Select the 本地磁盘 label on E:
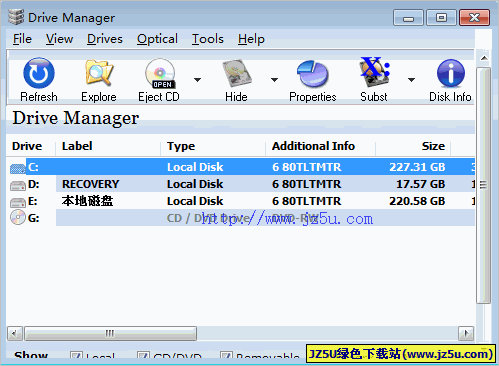 click(87, 201)
